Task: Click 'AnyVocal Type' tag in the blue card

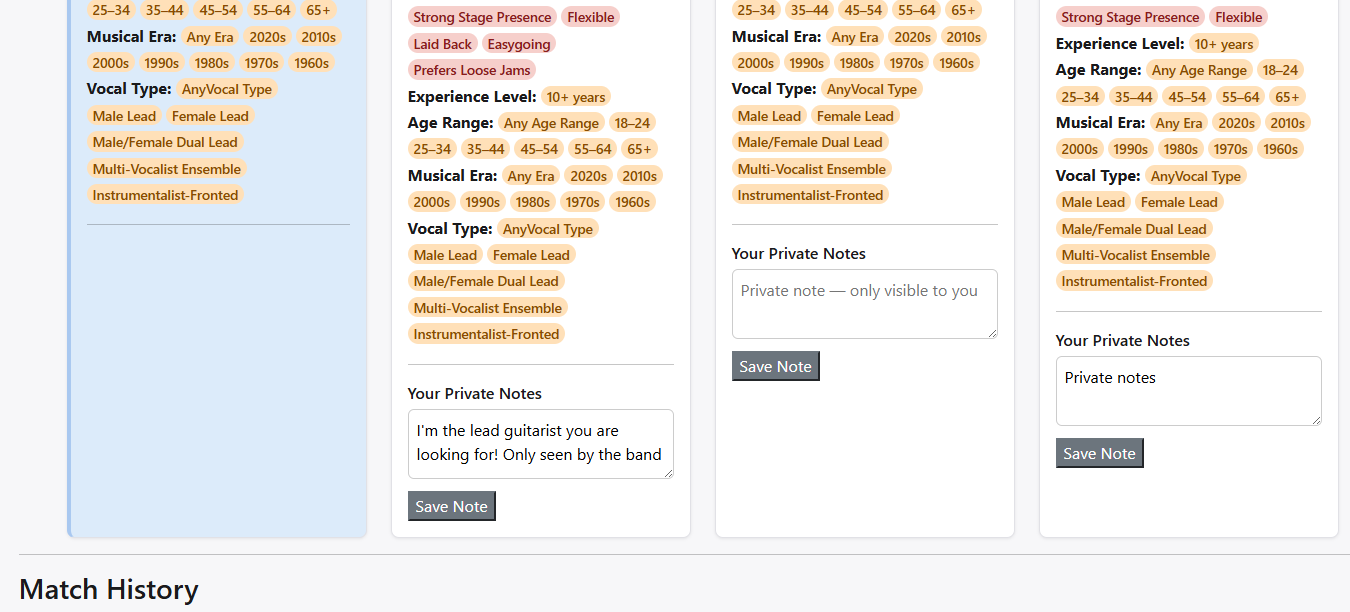Action: (226, 89)
